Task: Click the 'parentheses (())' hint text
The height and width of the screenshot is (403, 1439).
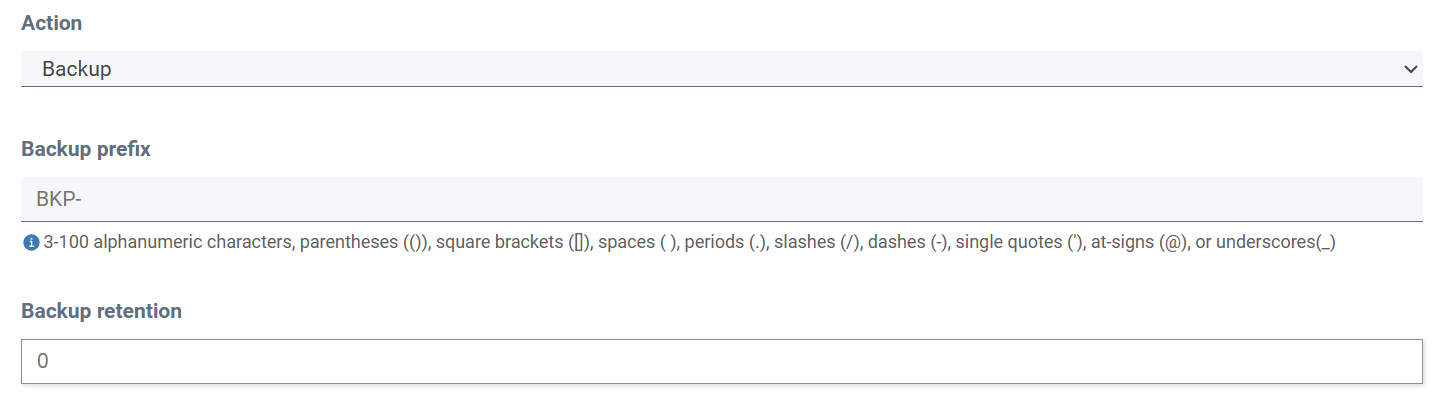Action: click(x=364, y=243)
